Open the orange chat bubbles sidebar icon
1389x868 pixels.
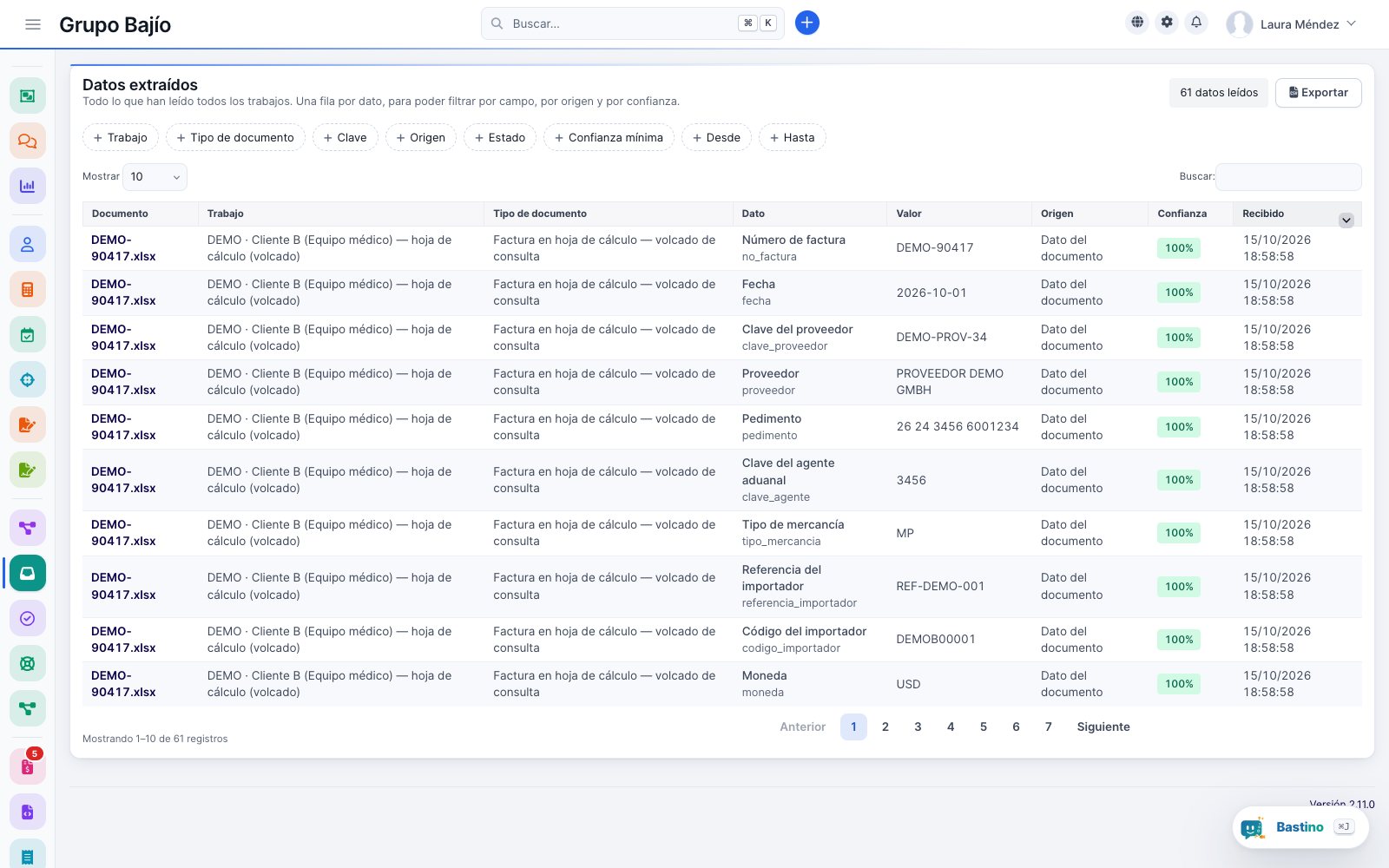point(28,141)
